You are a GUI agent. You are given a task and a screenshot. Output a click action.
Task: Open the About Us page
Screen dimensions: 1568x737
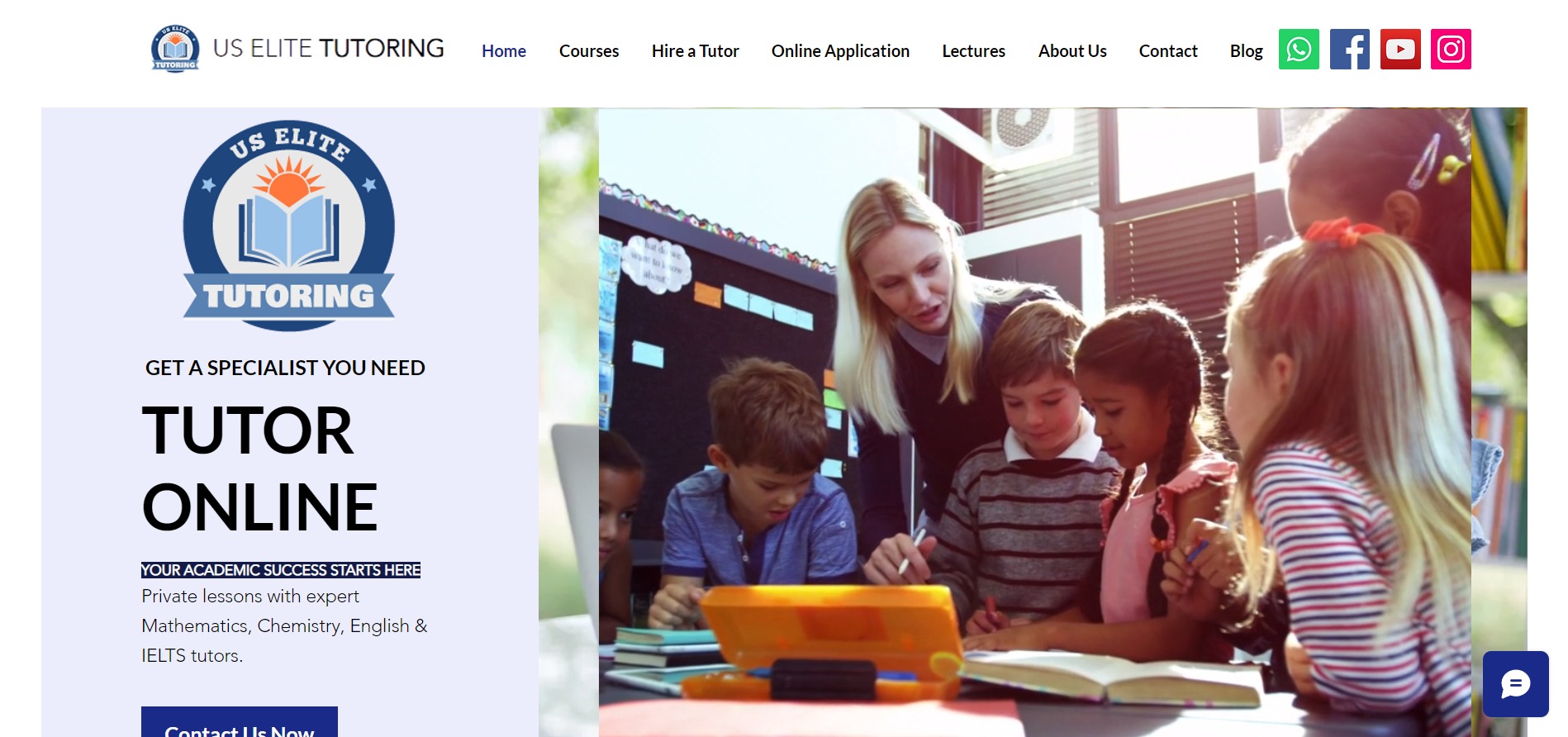[x=1071, y=51]
